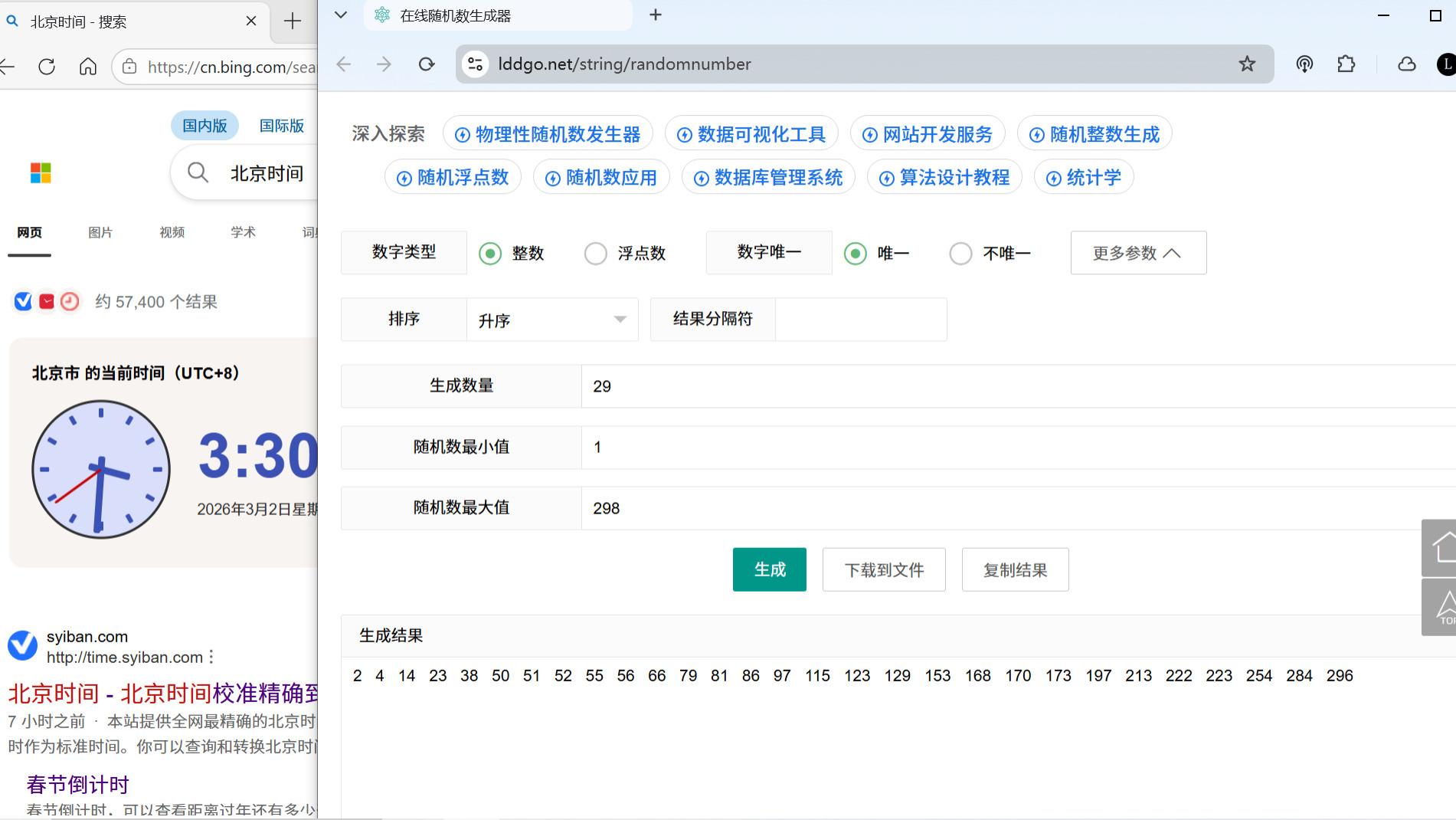Select the 整数 radio button

pyautogui.click(x=490, y=253)
